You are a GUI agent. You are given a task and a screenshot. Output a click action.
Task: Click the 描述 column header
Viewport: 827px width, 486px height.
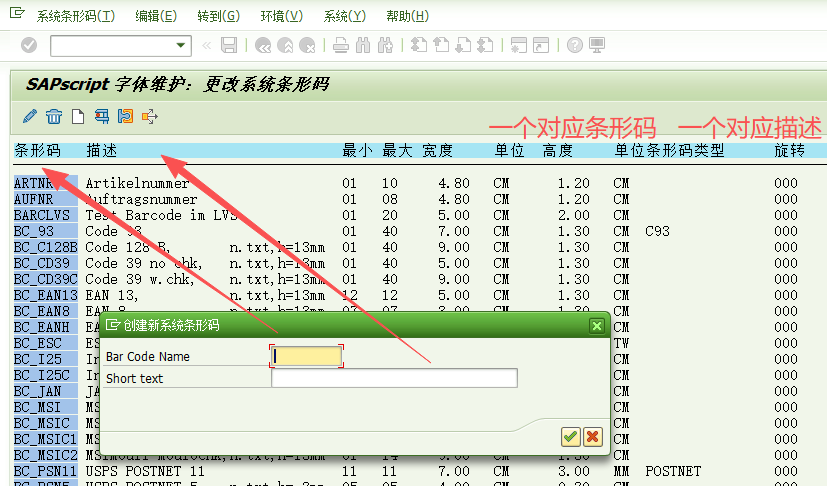point(102,150)
